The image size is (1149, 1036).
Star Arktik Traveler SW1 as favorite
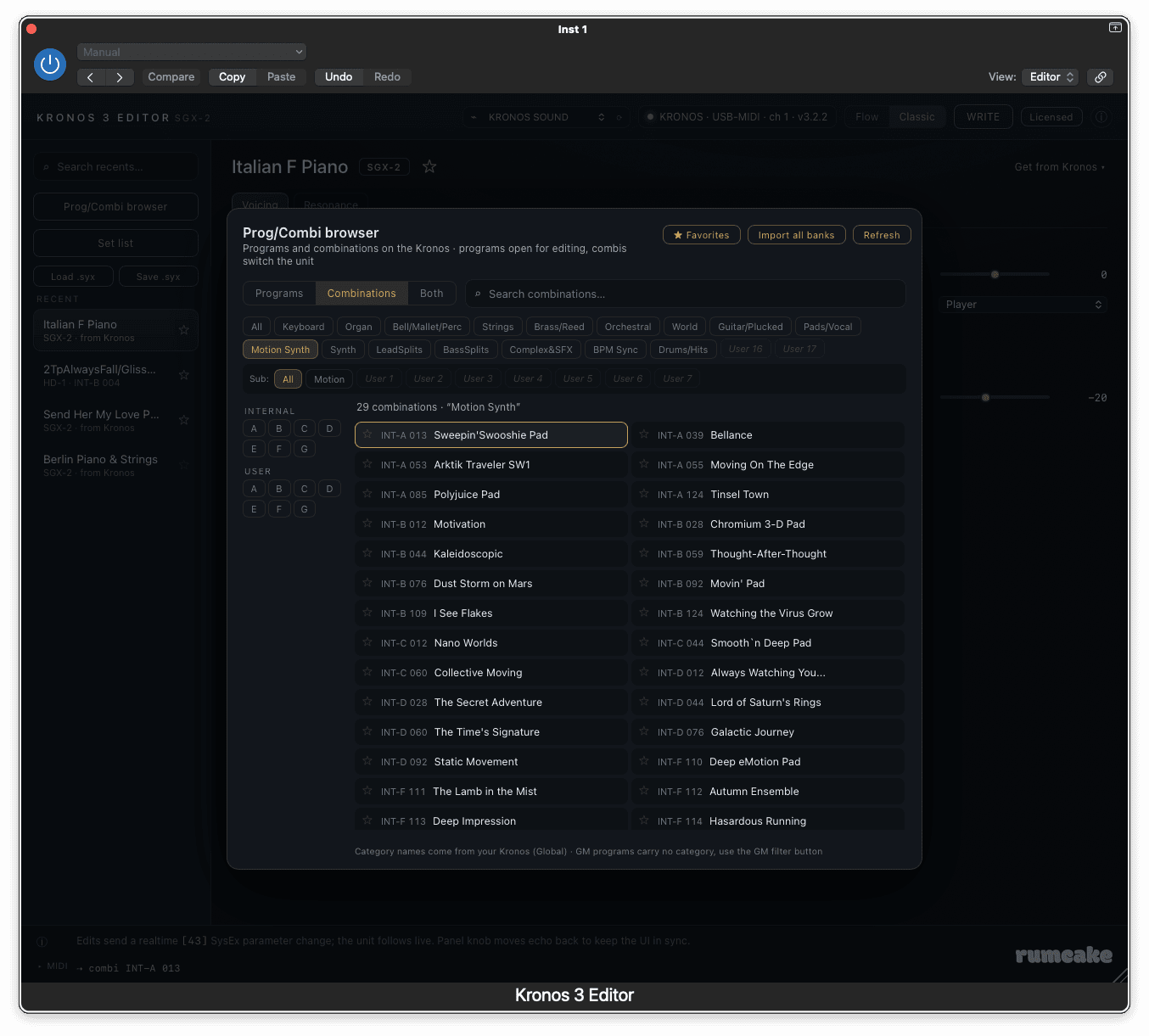point(367,464)
